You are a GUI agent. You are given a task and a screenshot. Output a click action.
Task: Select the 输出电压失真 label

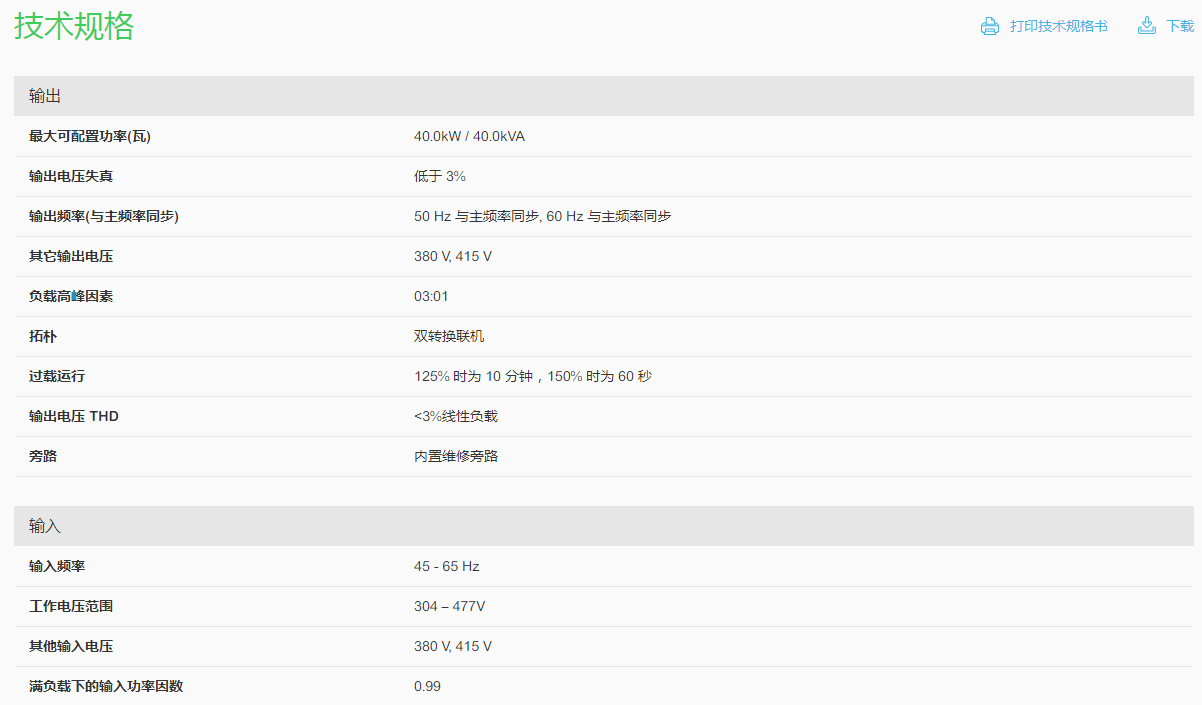point(71,176)
